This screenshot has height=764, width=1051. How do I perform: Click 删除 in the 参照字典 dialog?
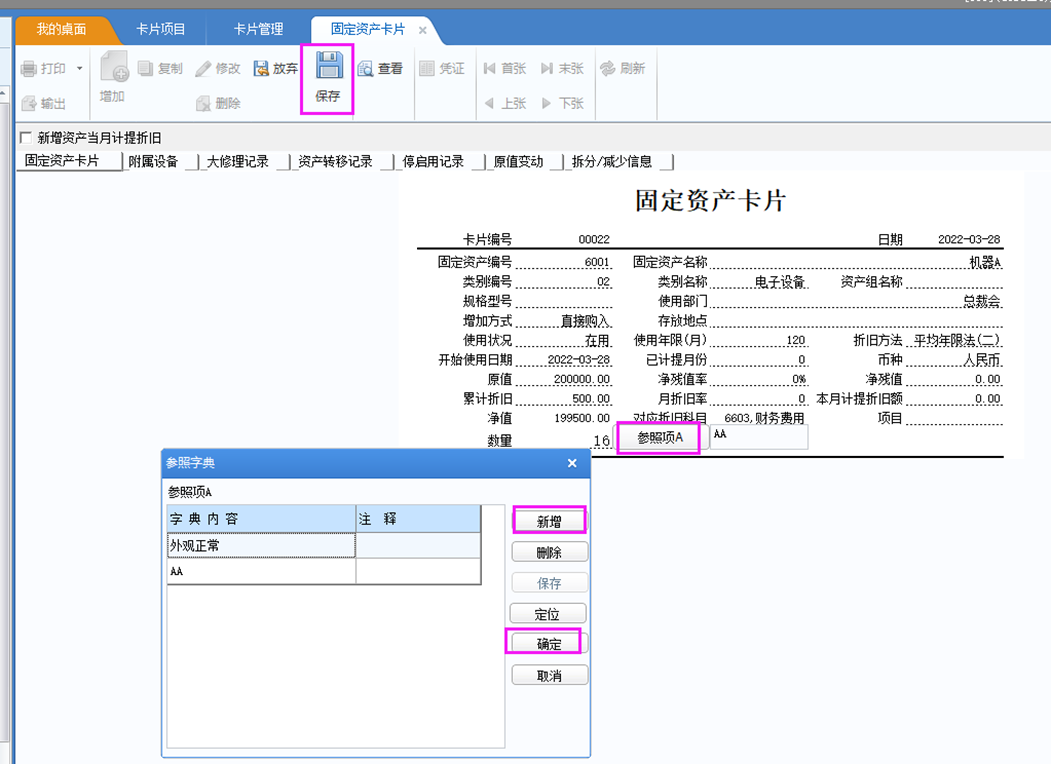pos(549,552)
